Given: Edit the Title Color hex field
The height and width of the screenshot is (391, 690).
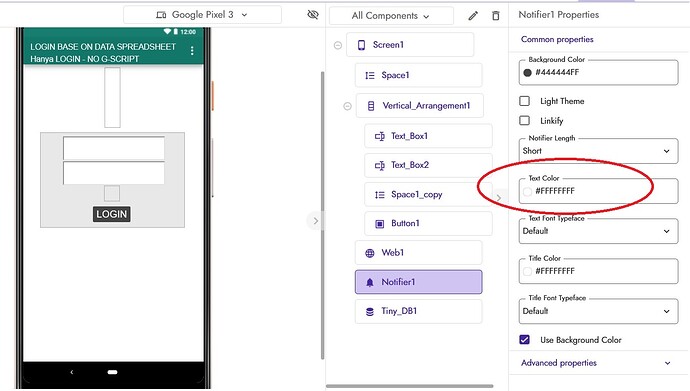Looking at the screenshot, I should [x=598, y=271].
